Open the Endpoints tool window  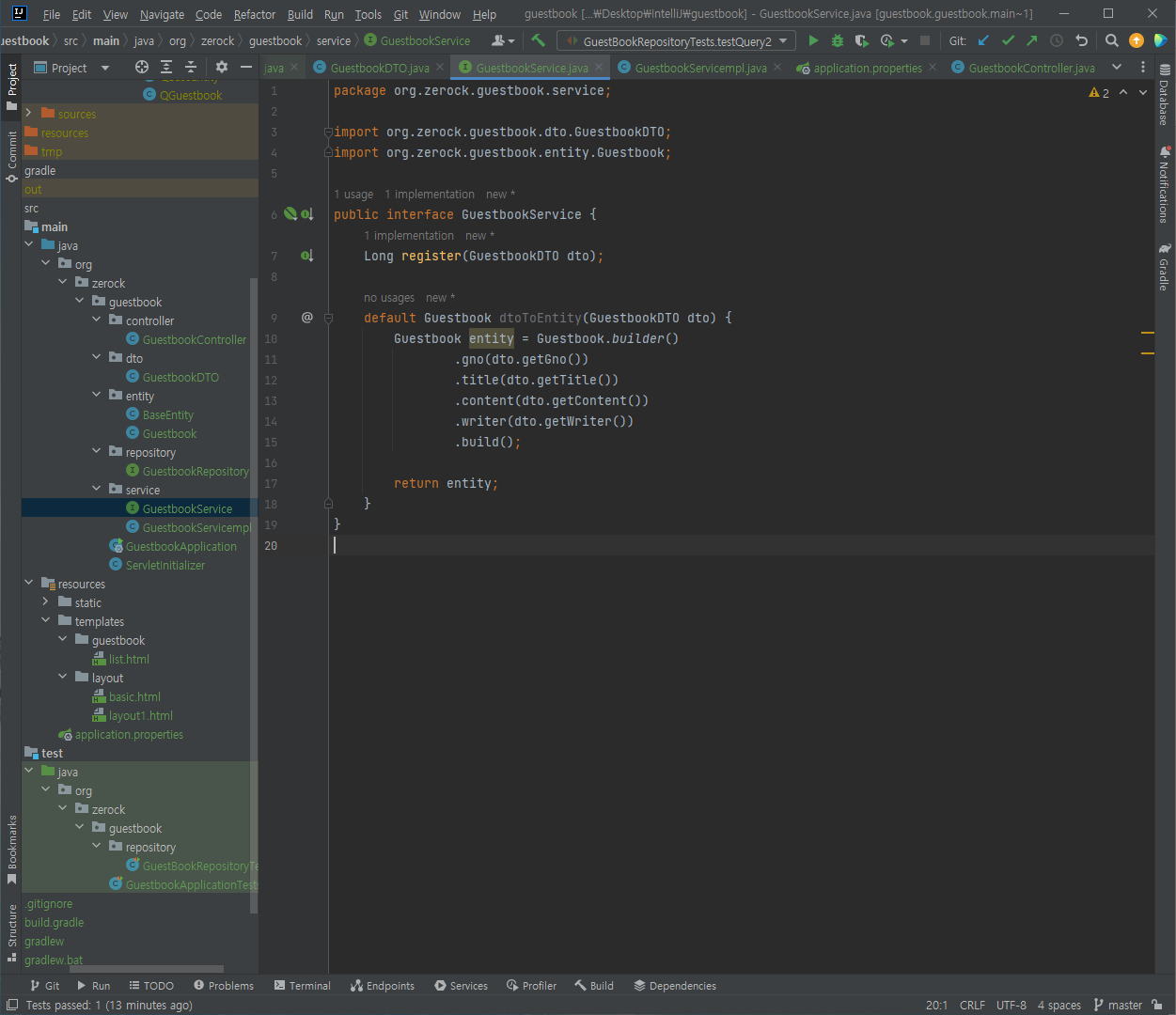[x=383, y=985]
